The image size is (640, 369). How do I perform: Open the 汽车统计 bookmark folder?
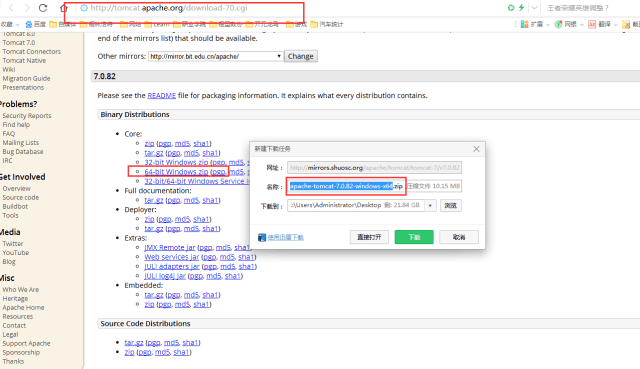click(x=327, y=24)
